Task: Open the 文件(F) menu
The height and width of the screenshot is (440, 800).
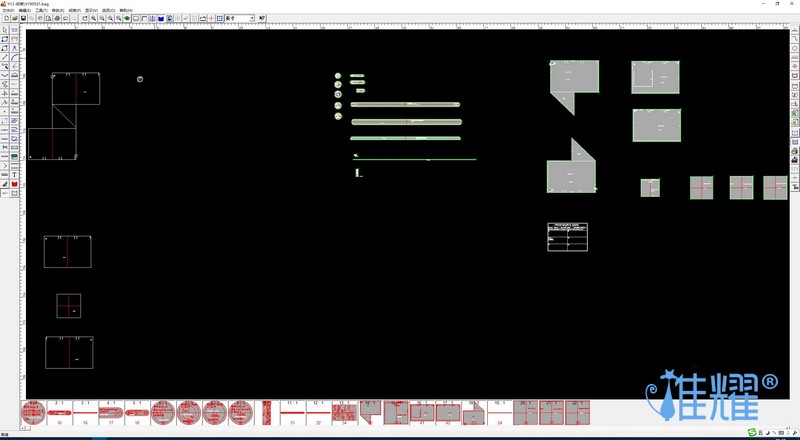Action: (9, 10)
